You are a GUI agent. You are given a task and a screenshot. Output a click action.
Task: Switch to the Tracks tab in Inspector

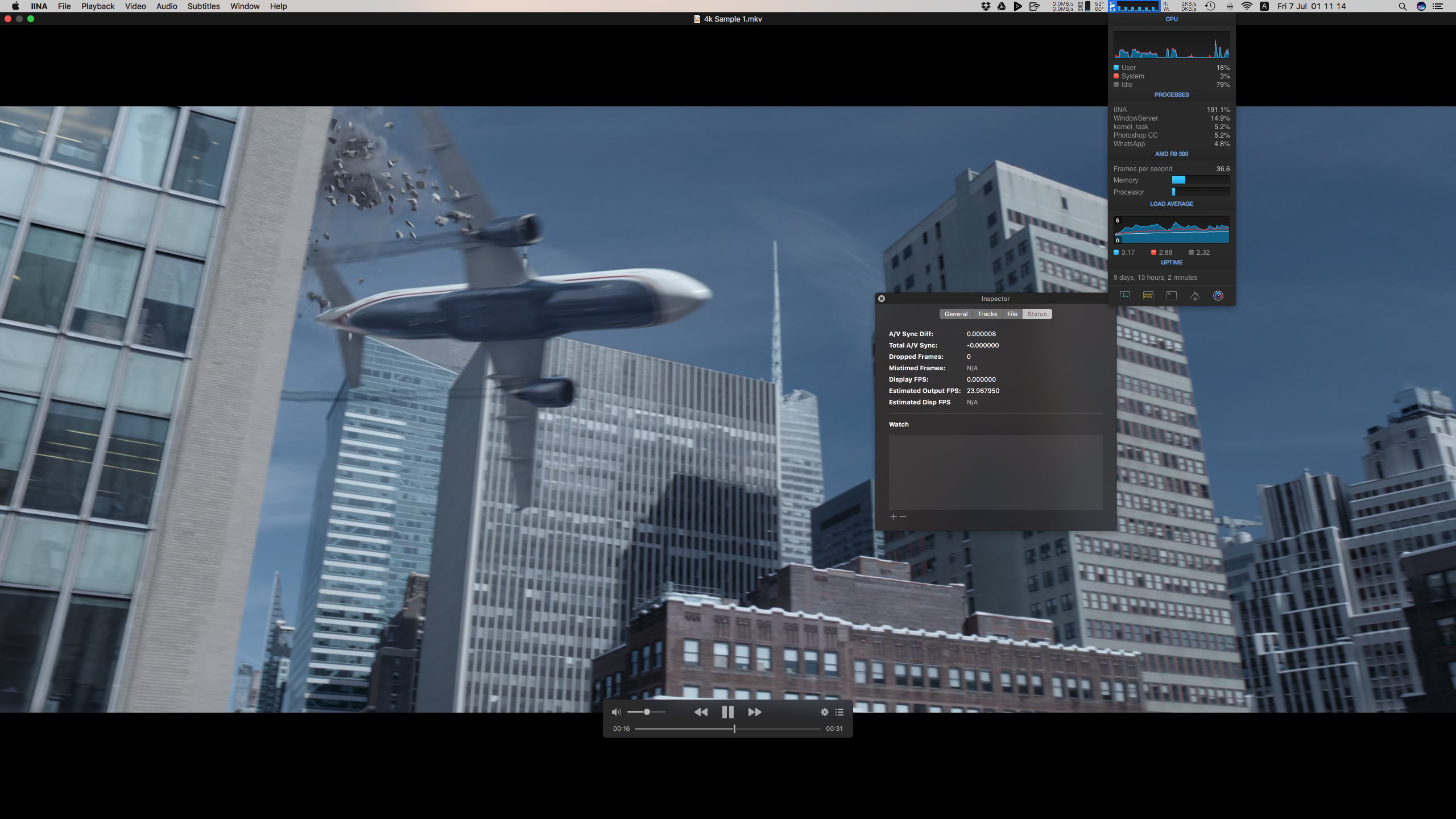[987, 314]
